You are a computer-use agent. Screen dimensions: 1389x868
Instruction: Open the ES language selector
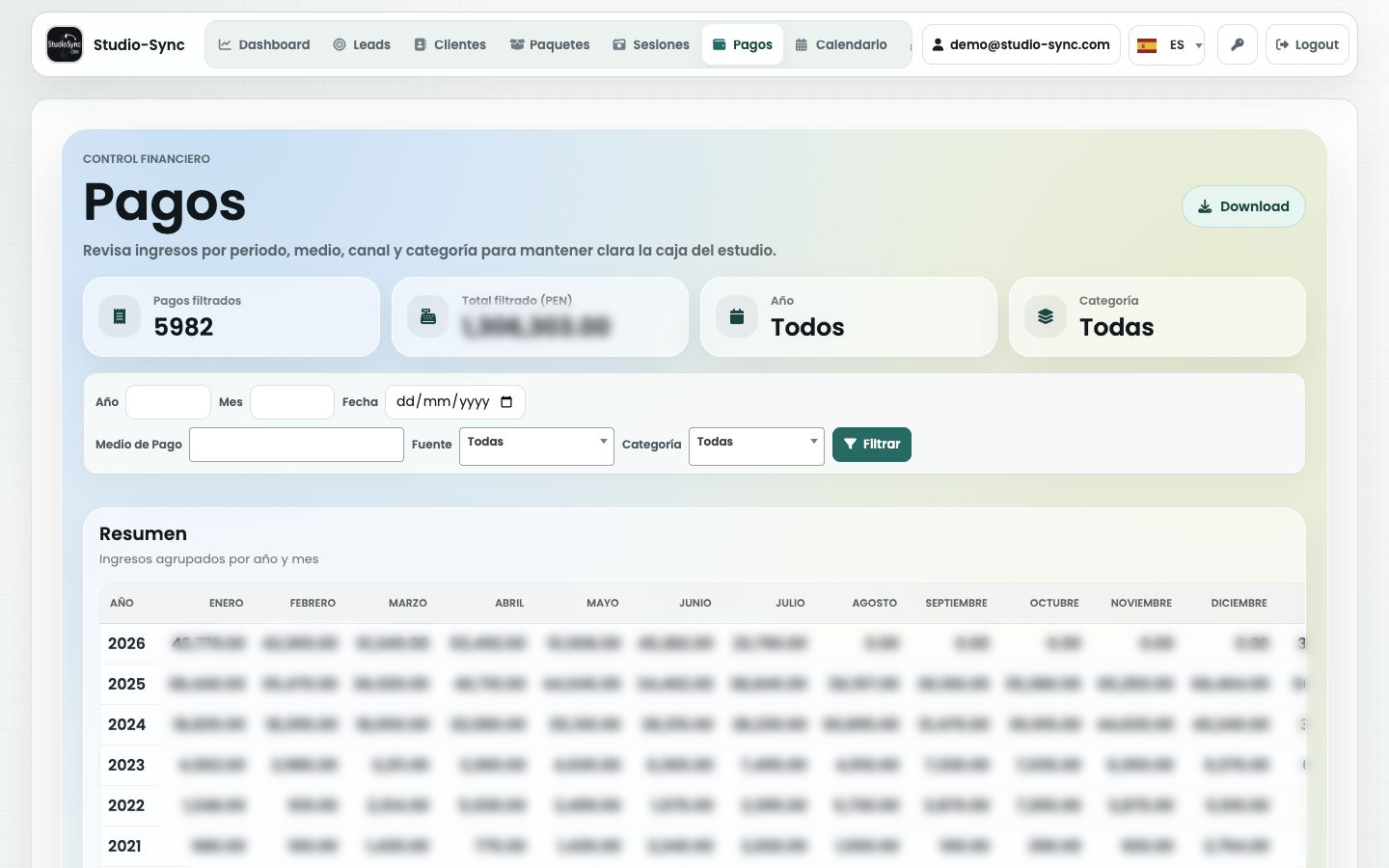[1166, 45]
